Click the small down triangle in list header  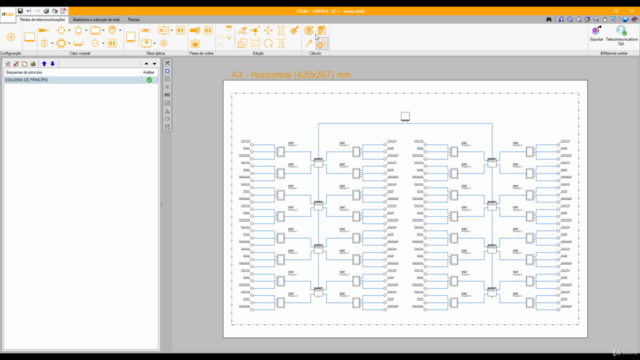(154, 64)
